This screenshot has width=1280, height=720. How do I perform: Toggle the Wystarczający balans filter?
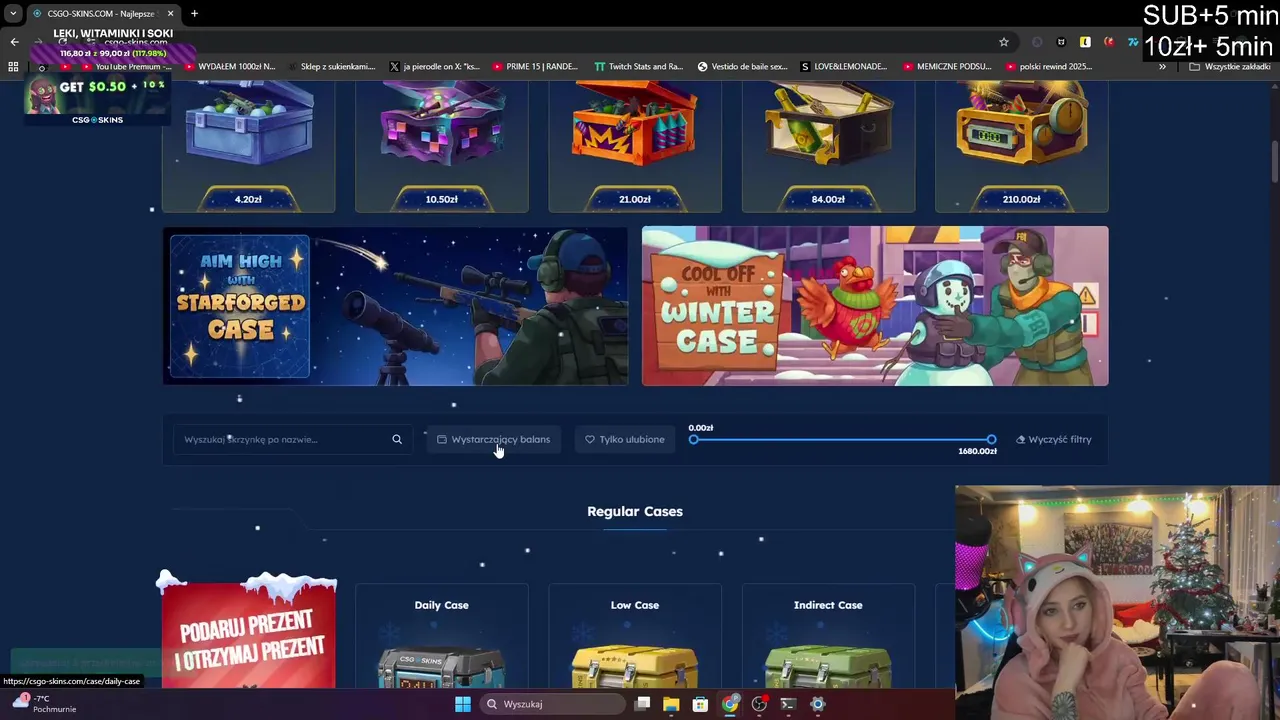tap(494, 439)
